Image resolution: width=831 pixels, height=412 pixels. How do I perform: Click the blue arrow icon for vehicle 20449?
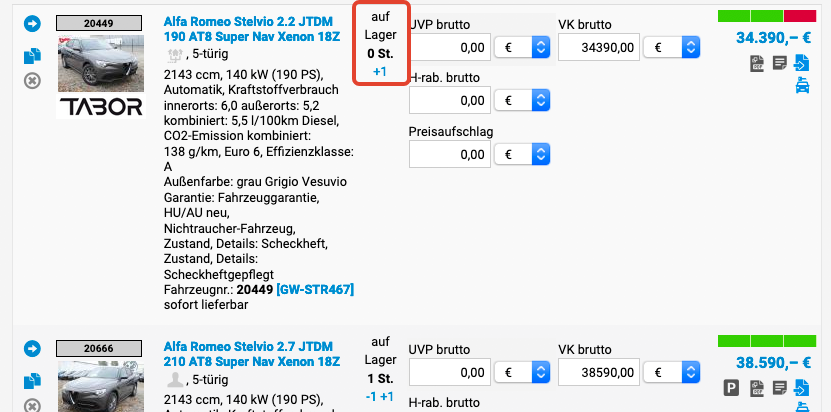[x=31, y=23]
